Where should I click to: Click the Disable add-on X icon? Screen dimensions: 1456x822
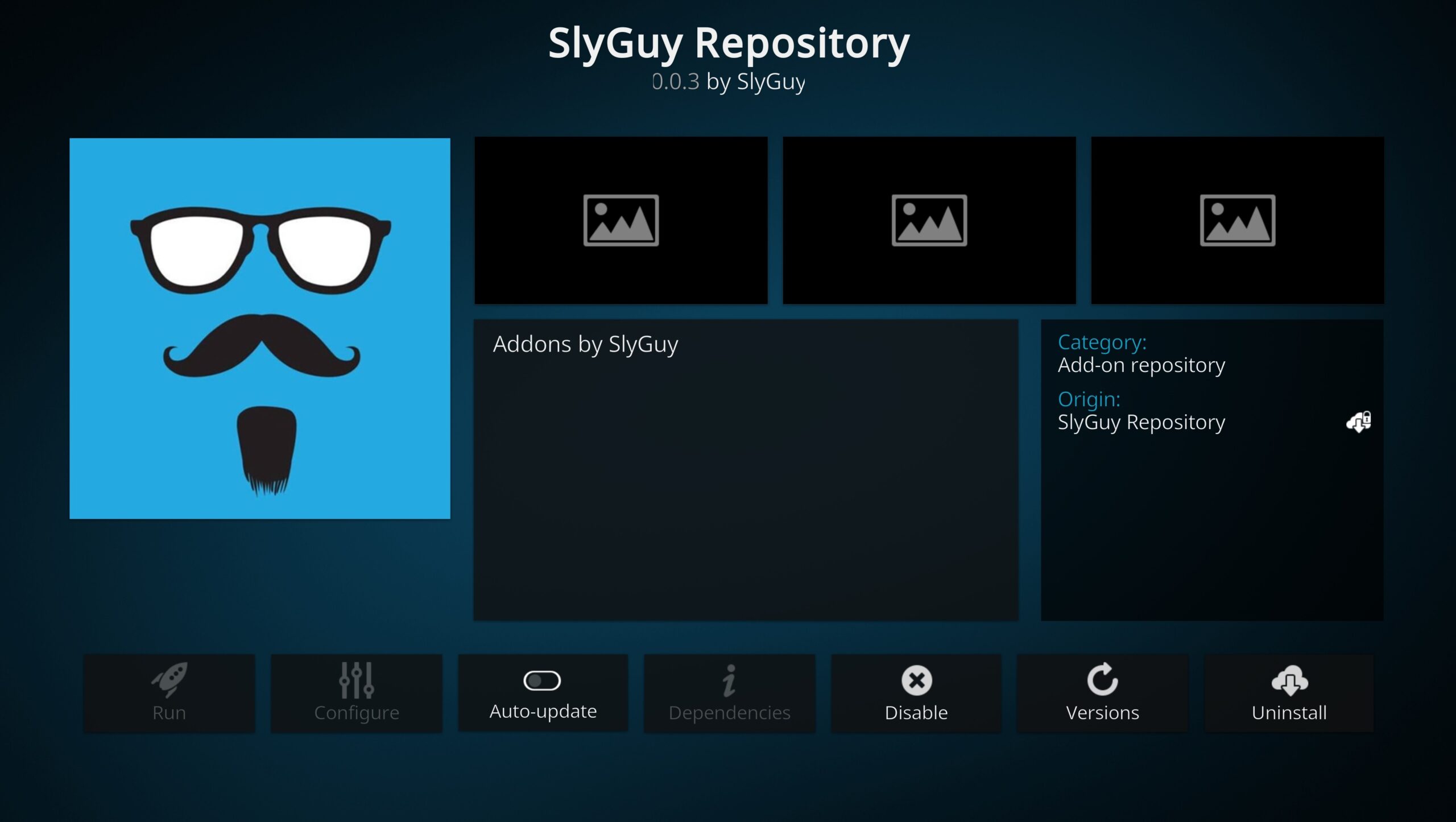tap(916, 680)
